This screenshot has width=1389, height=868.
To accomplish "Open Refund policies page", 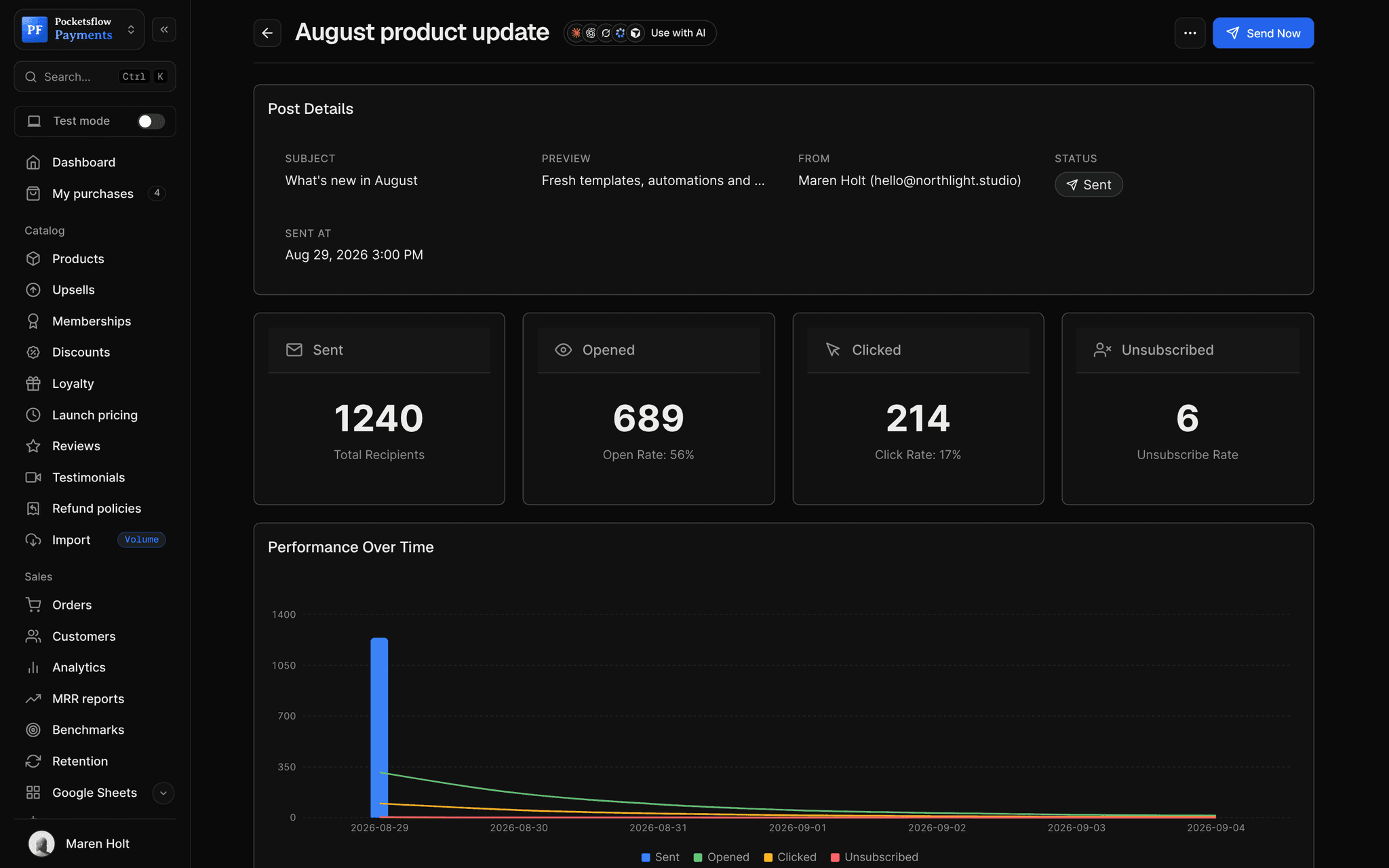I will (95, 508).
